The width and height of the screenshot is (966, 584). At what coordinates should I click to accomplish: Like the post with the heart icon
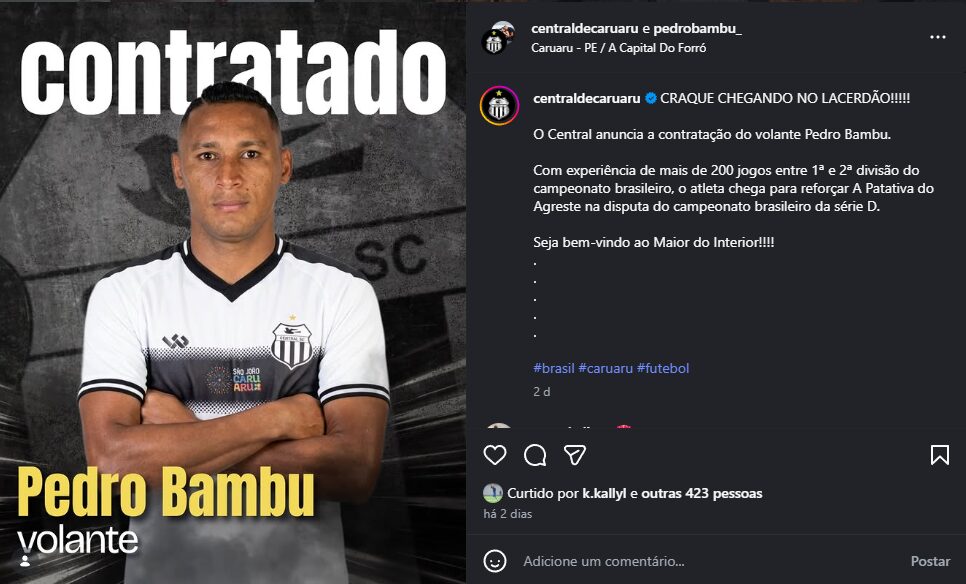[495, 455]
